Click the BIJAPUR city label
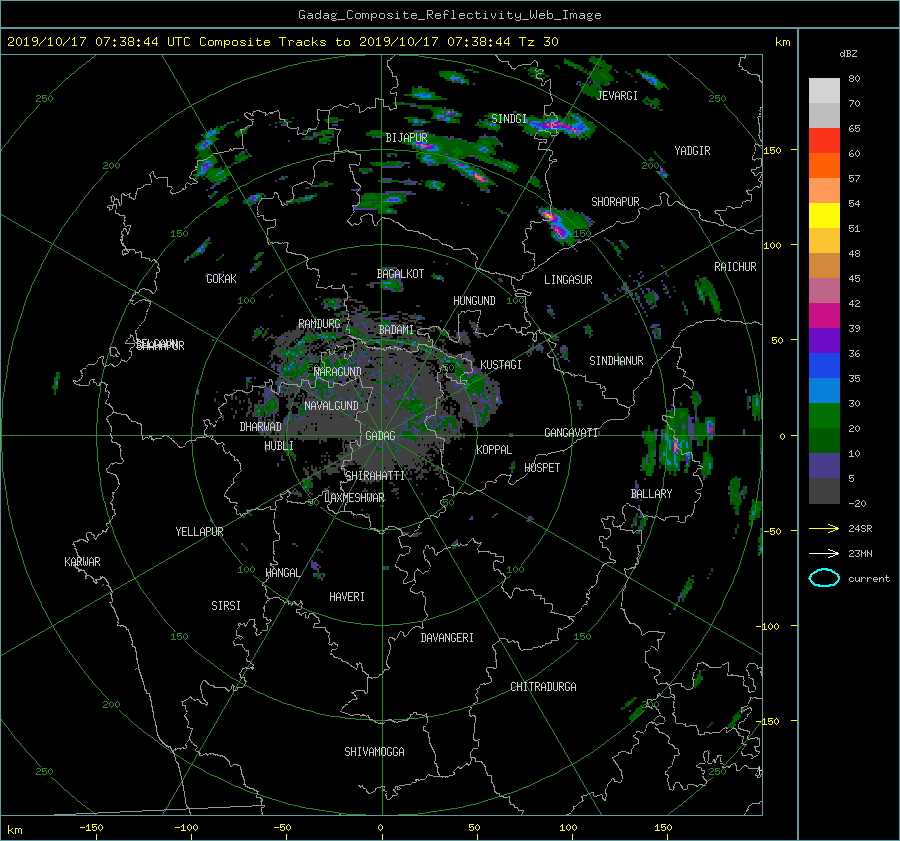Image resolution: width=900 pixels, height=841 pixels. tap(406, 138)
